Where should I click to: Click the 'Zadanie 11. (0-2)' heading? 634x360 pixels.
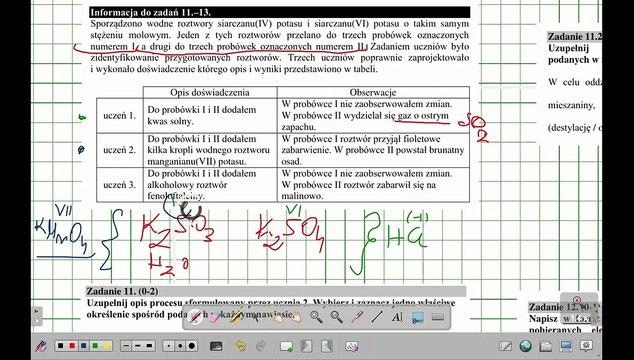click(x=123, y=291)
